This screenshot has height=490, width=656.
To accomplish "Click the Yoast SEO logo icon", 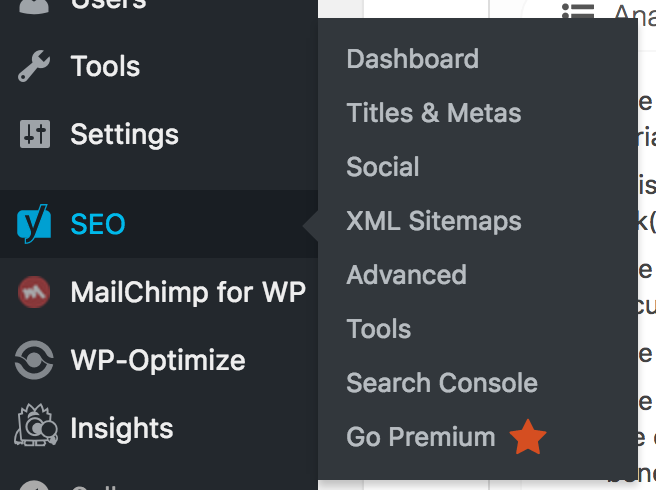I will 34,224.
